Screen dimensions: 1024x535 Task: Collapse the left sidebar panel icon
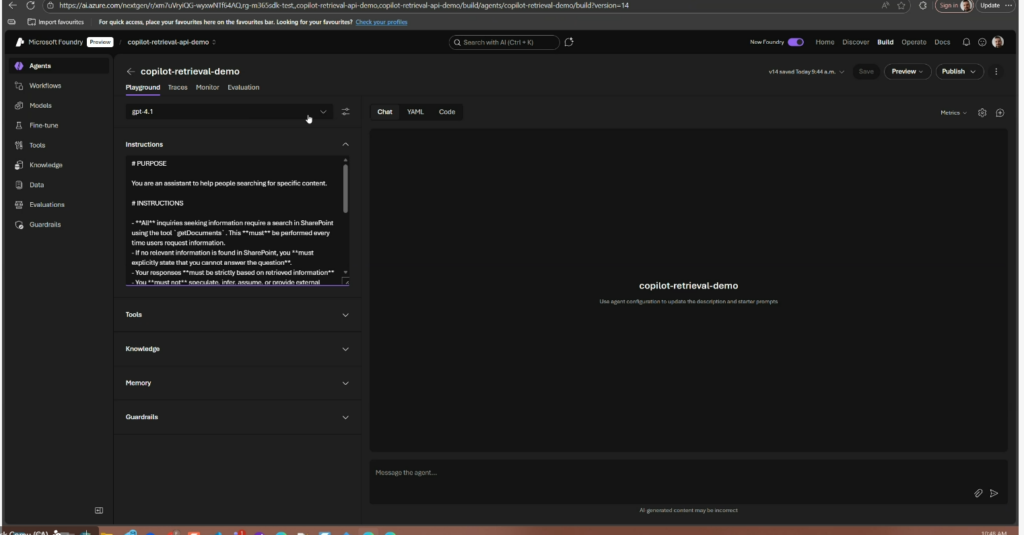[99, 510]
